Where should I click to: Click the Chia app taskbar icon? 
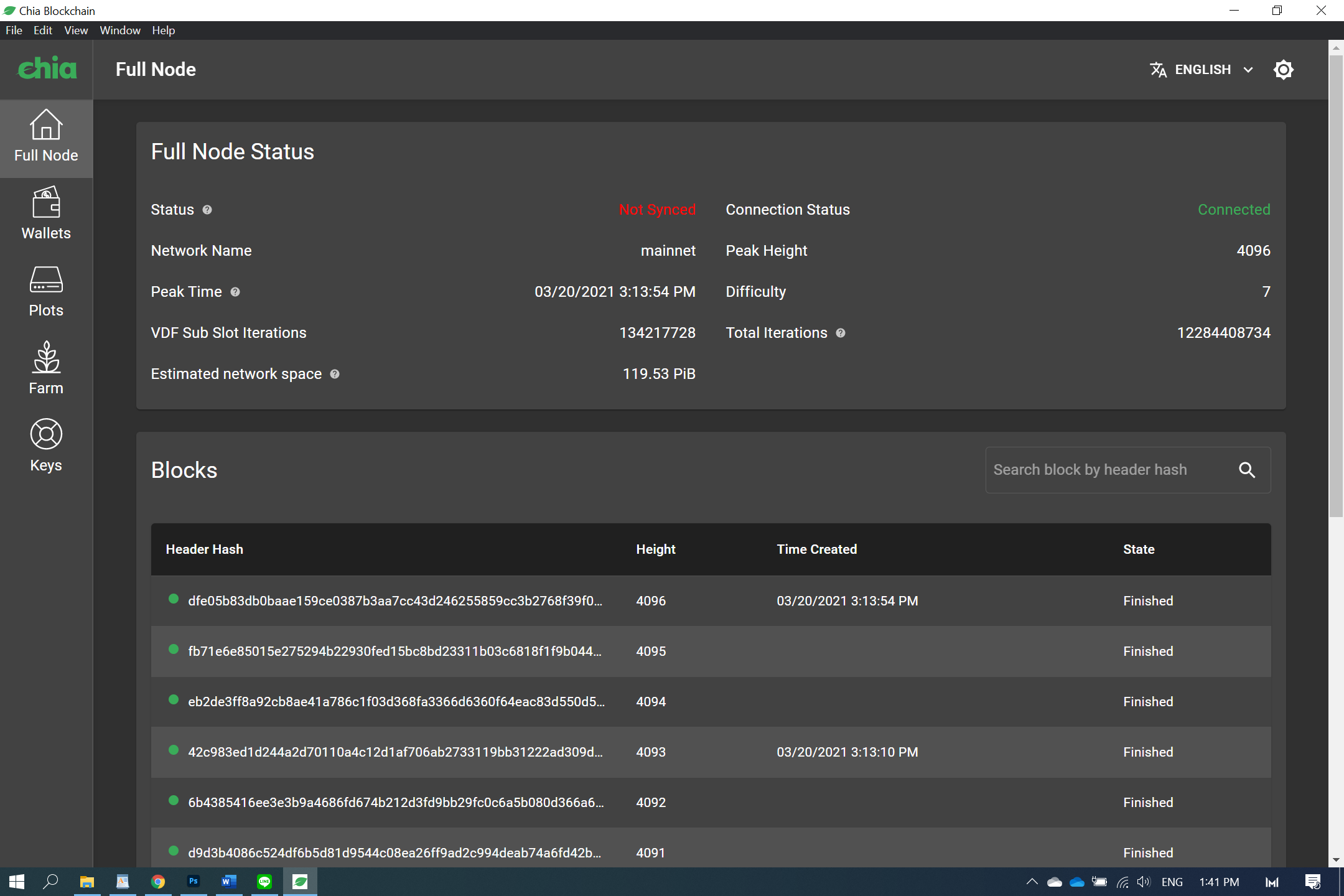[300, 882]
